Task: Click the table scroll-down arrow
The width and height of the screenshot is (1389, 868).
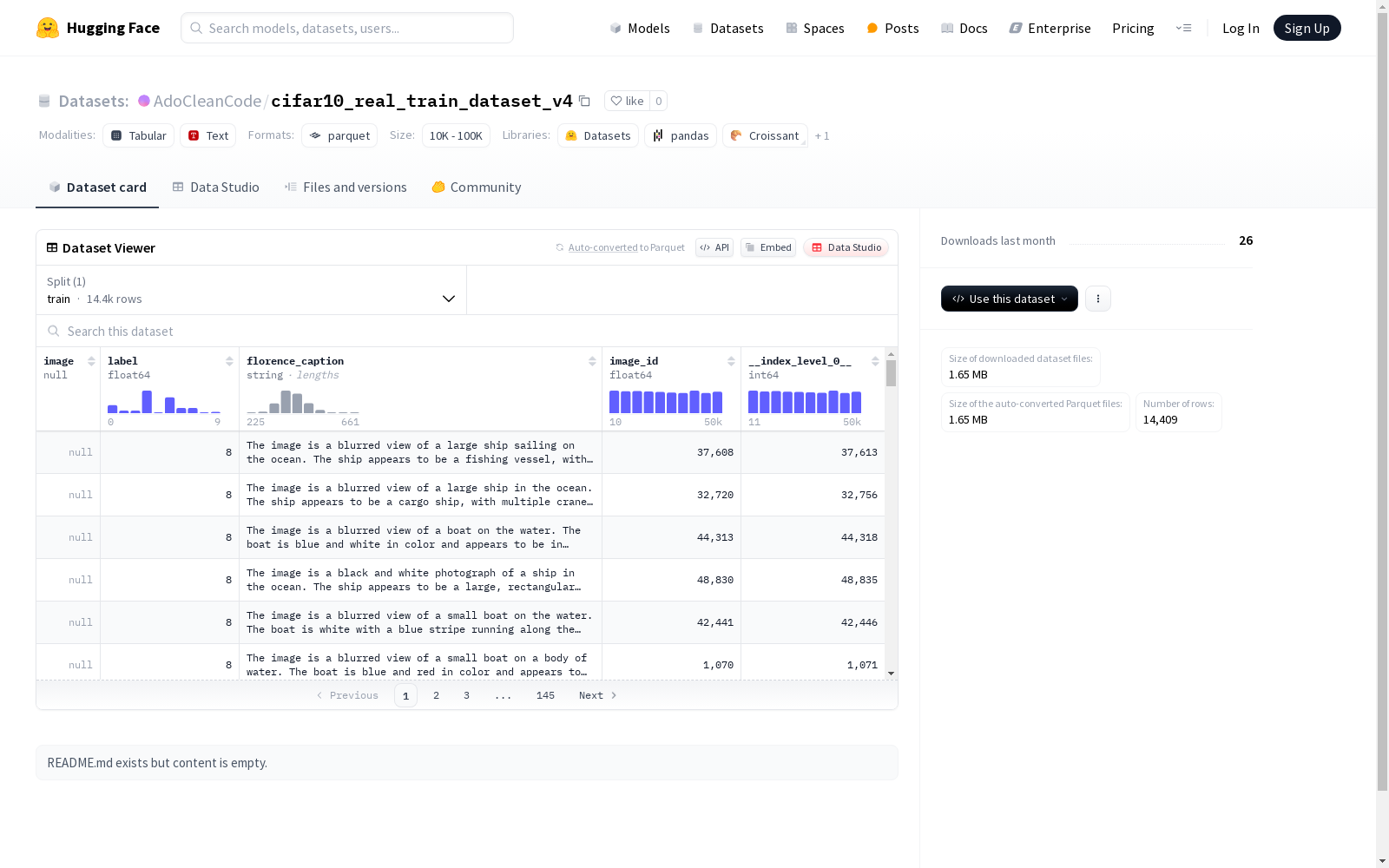Action: pos(891,674)
